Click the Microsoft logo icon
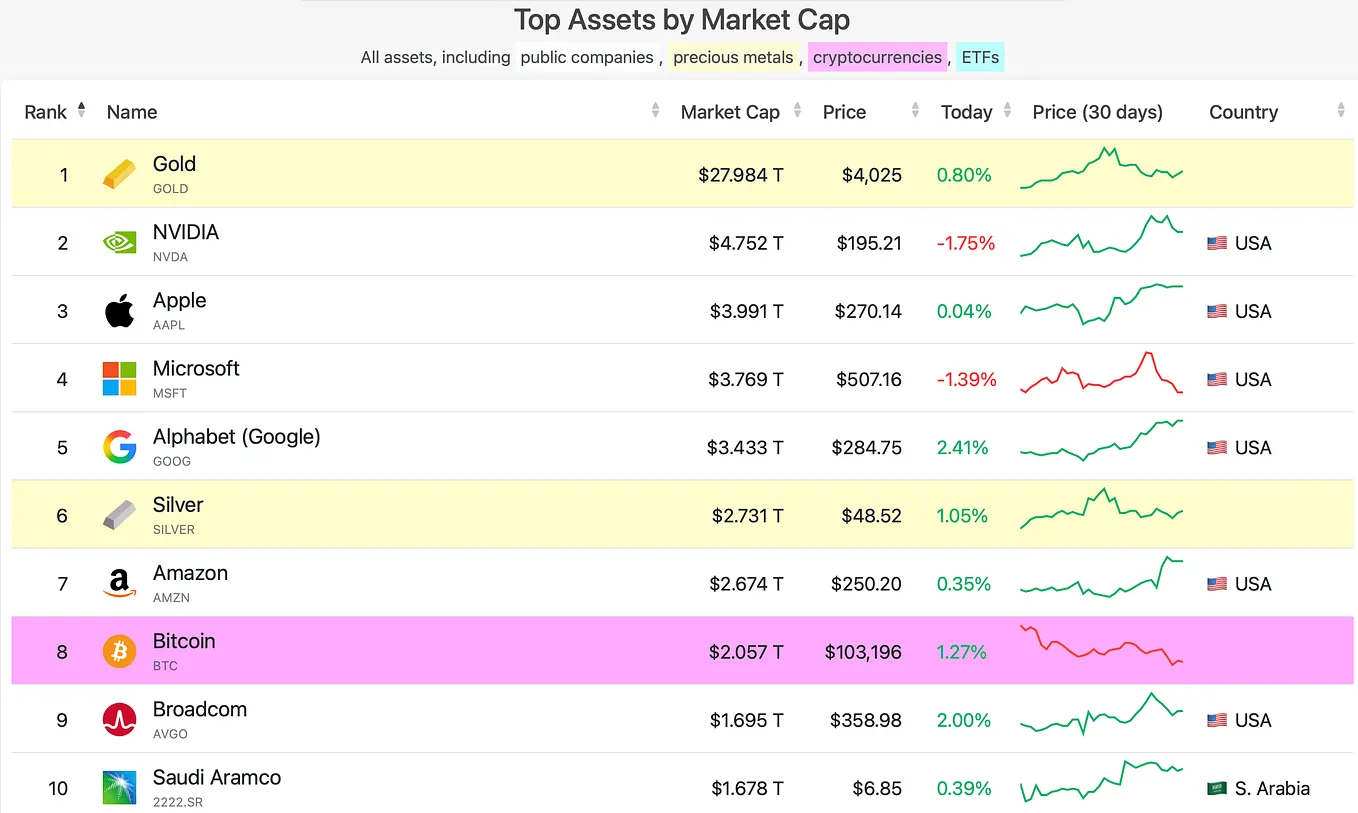 coord(119,379)
